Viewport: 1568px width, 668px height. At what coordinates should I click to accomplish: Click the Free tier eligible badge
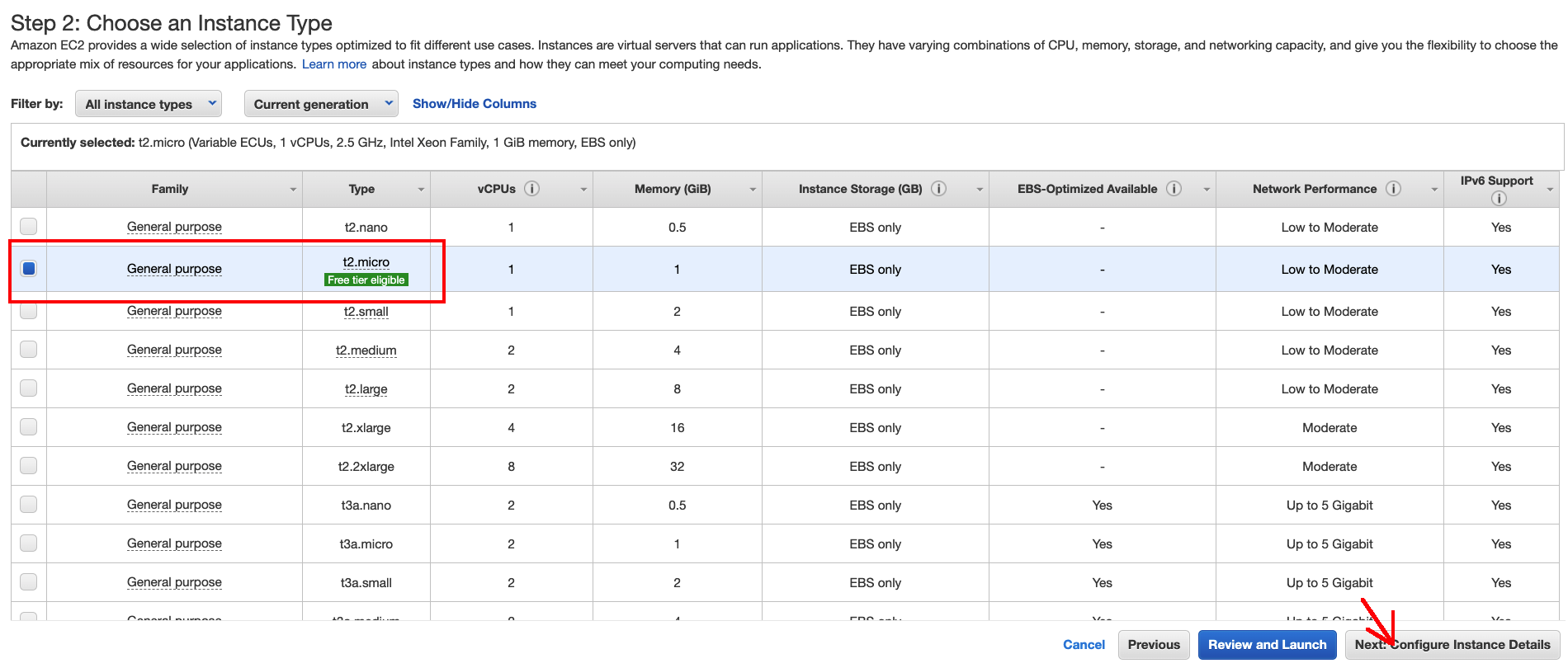pos(366,280)
